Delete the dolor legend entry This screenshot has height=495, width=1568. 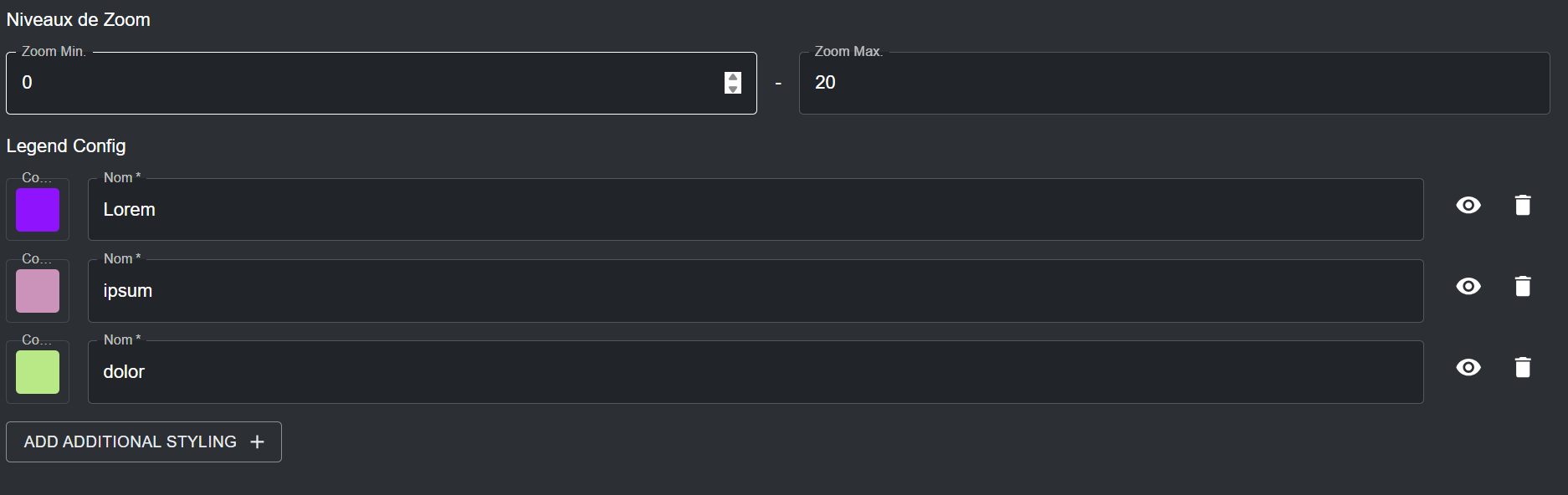(x=1523, y=368)
